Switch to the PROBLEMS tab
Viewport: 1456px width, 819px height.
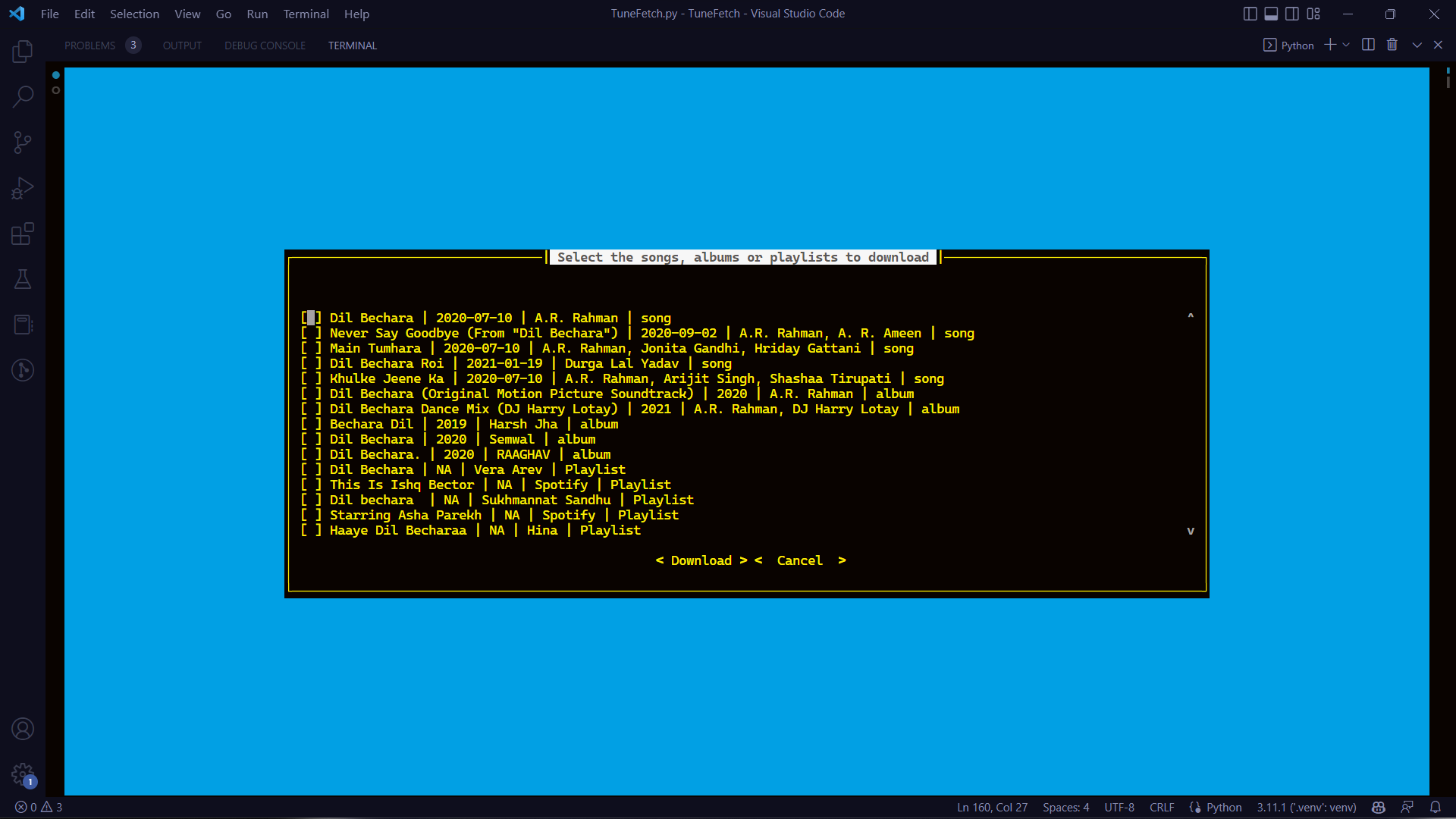click(x=90, y=45)
